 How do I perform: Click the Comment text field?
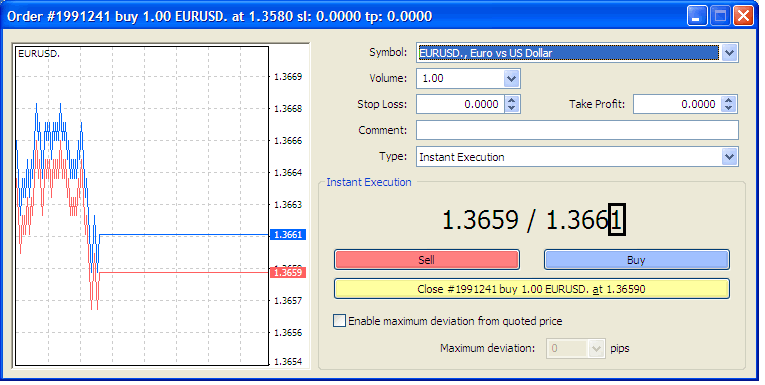click(x=577, y=130)
